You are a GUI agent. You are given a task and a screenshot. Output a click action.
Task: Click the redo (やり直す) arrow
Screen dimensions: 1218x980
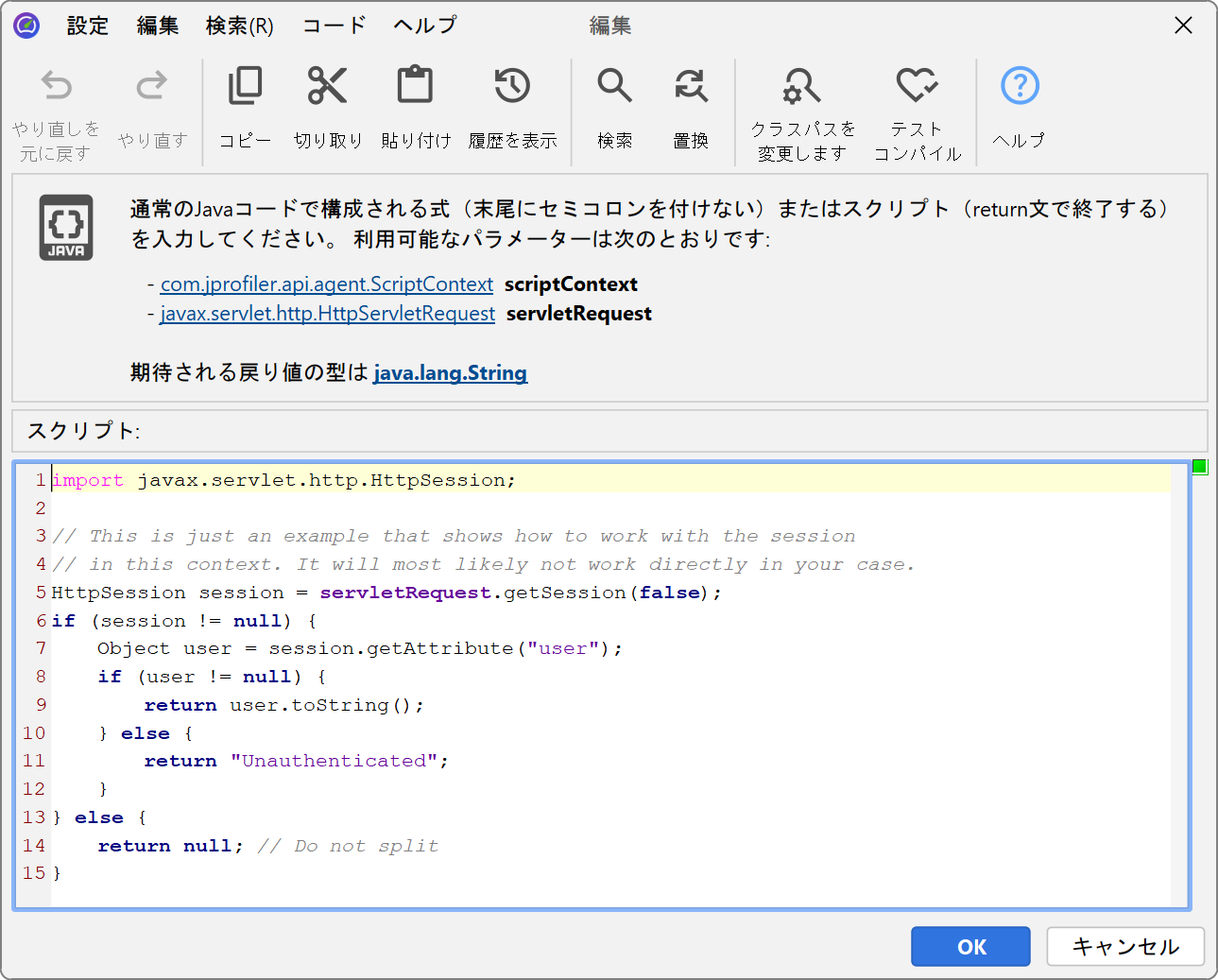pyautogui.click(x=152, y=87)
